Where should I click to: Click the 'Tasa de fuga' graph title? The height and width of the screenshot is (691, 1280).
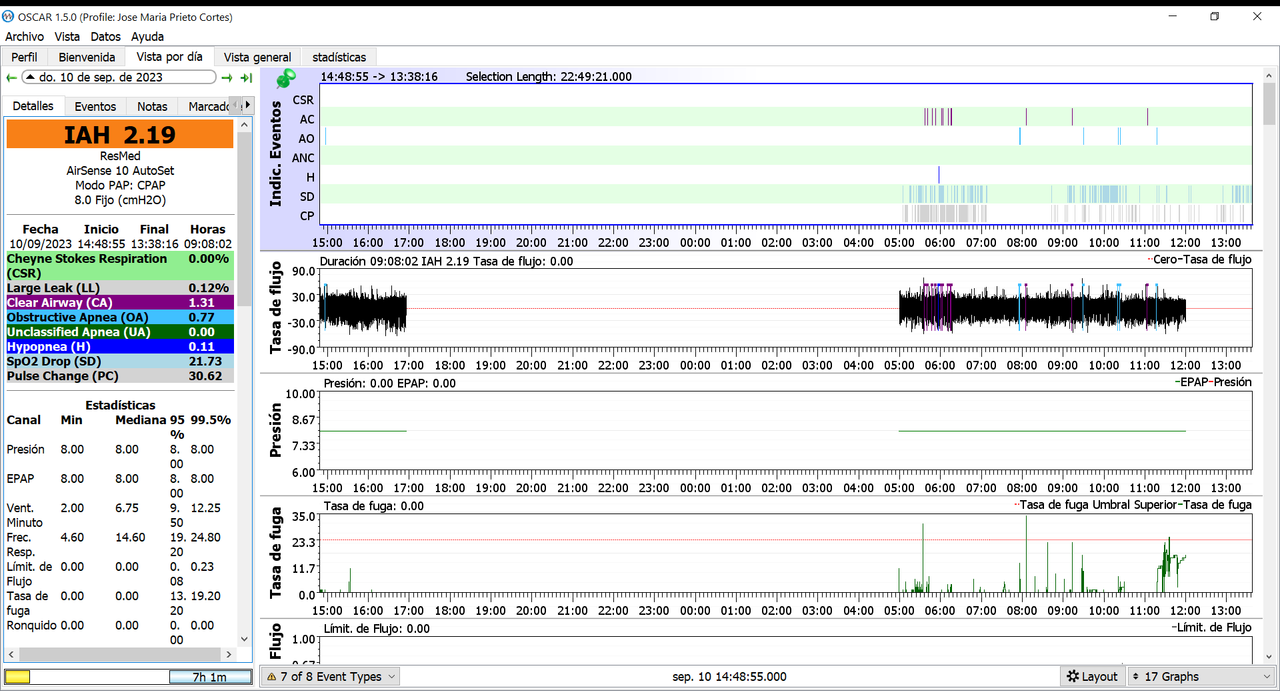pos(278,554)
